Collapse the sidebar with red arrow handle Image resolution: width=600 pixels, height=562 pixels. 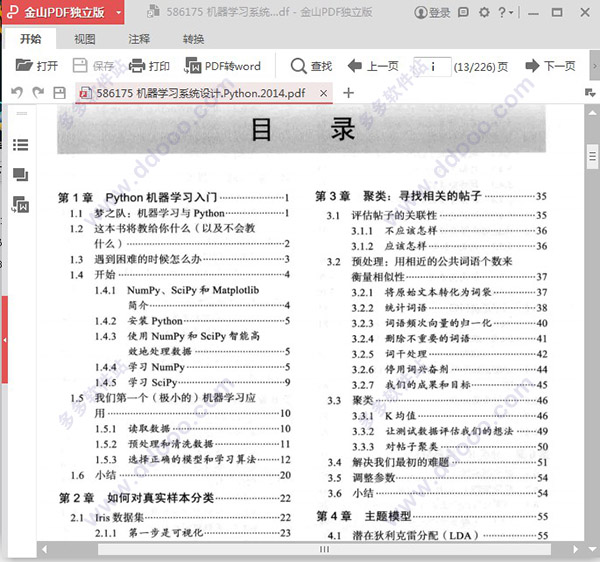tap(5, 340)
